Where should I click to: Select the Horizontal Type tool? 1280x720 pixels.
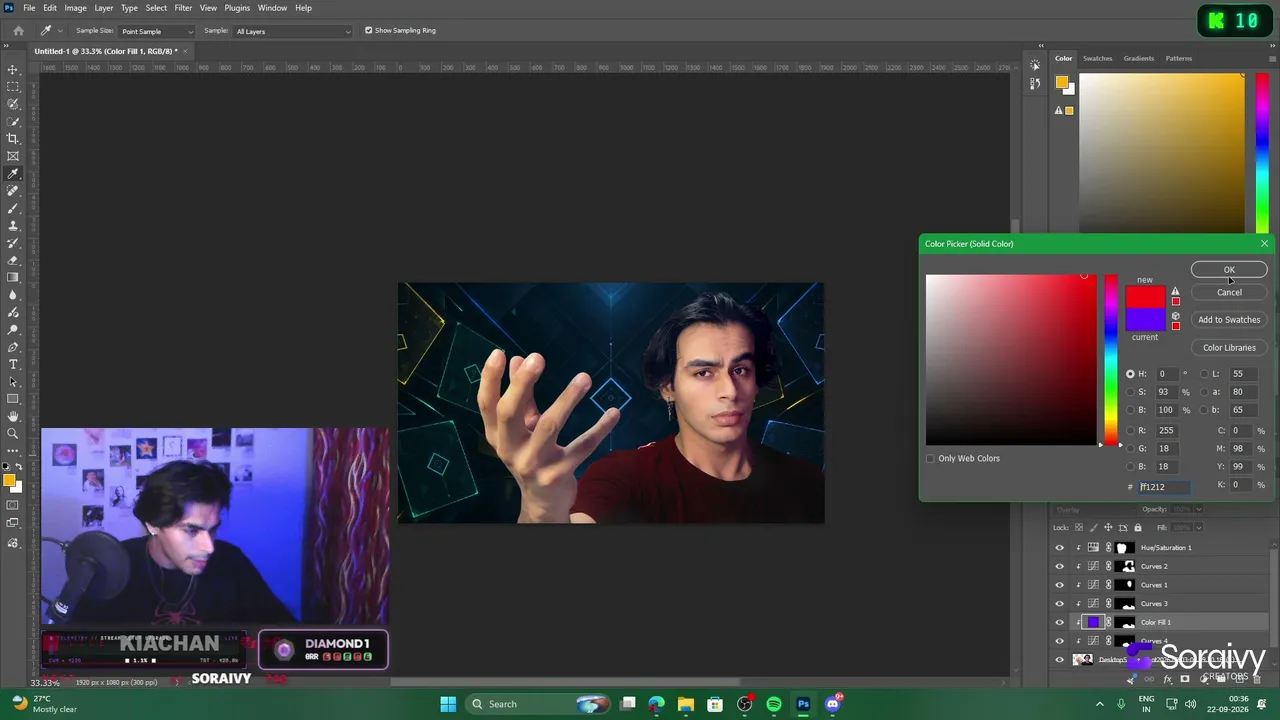coord(13,364)
